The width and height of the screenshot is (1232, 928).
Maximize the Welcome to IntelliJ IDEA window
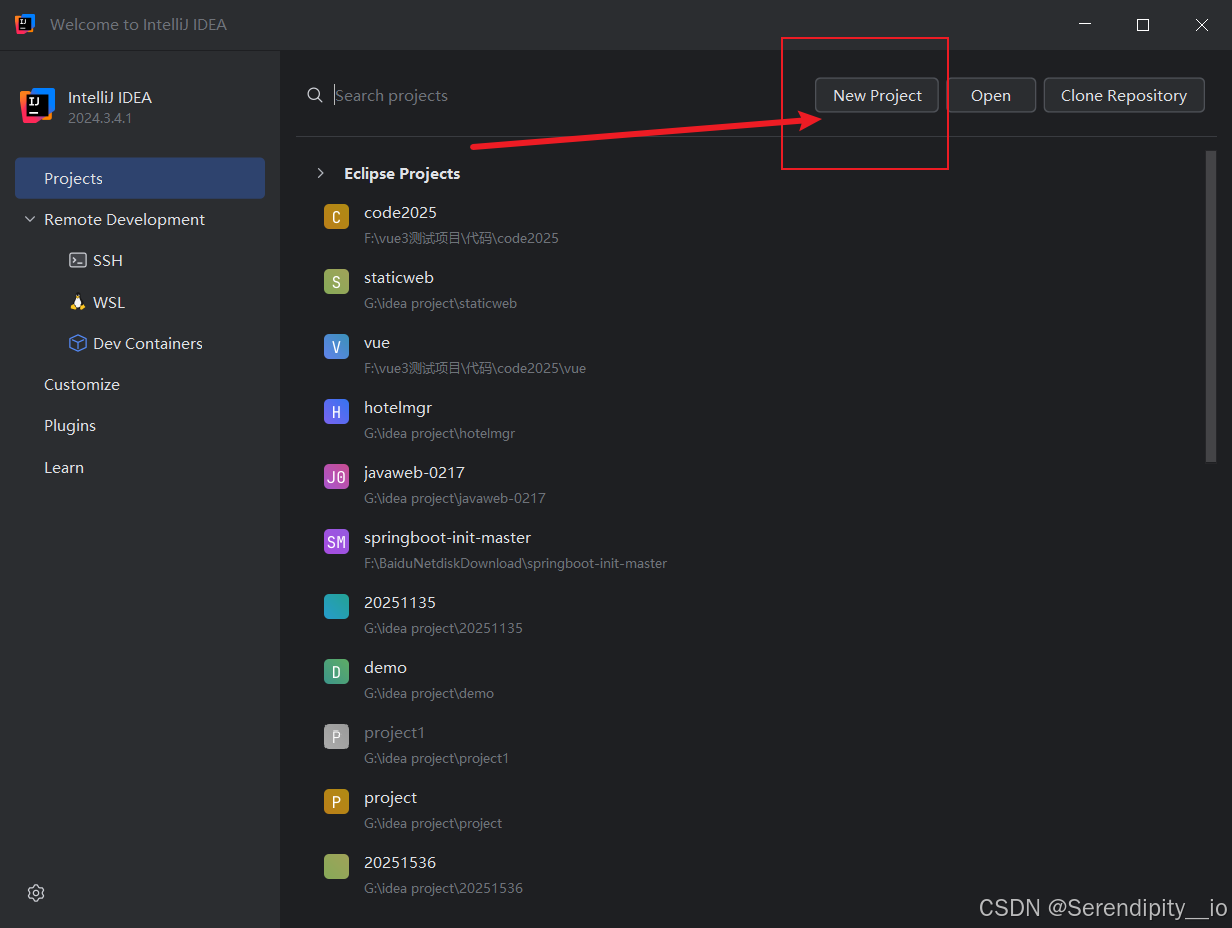pyautogui.click(x=1143, y=25)
